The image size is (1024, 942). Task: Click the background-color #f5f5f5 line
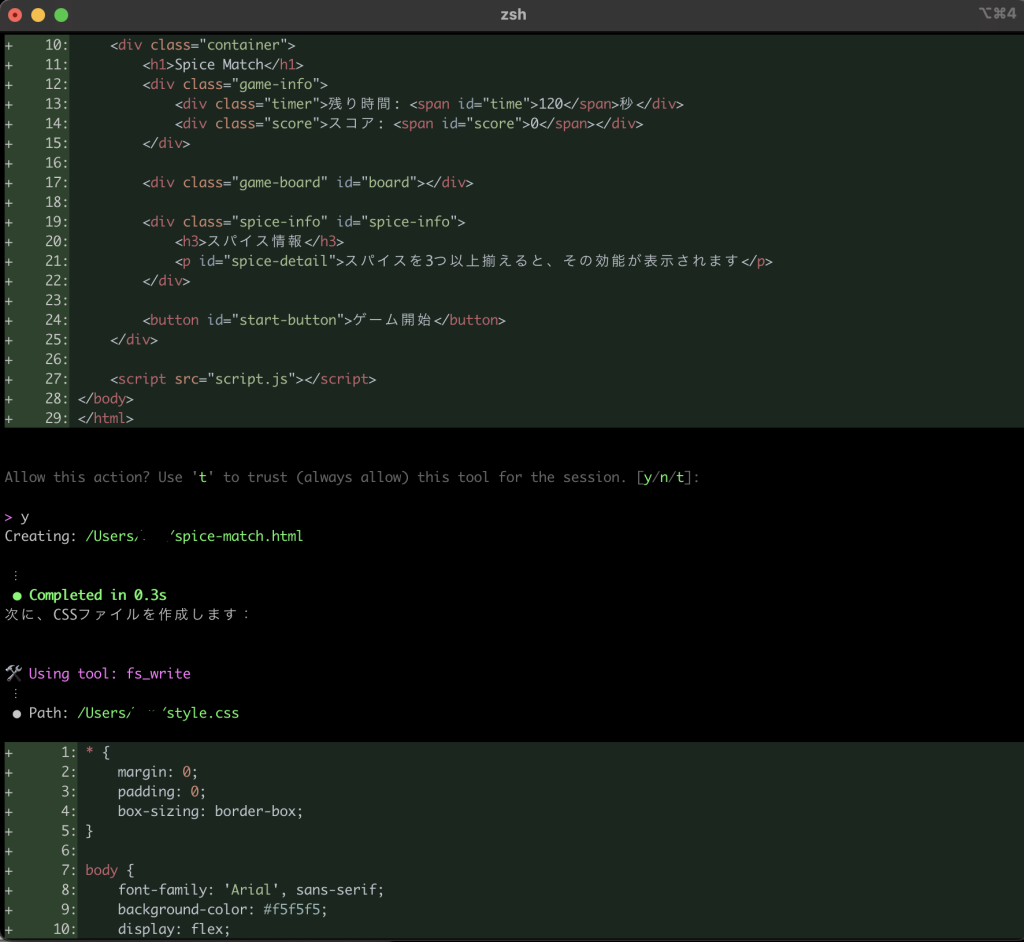tap(223, 909)
